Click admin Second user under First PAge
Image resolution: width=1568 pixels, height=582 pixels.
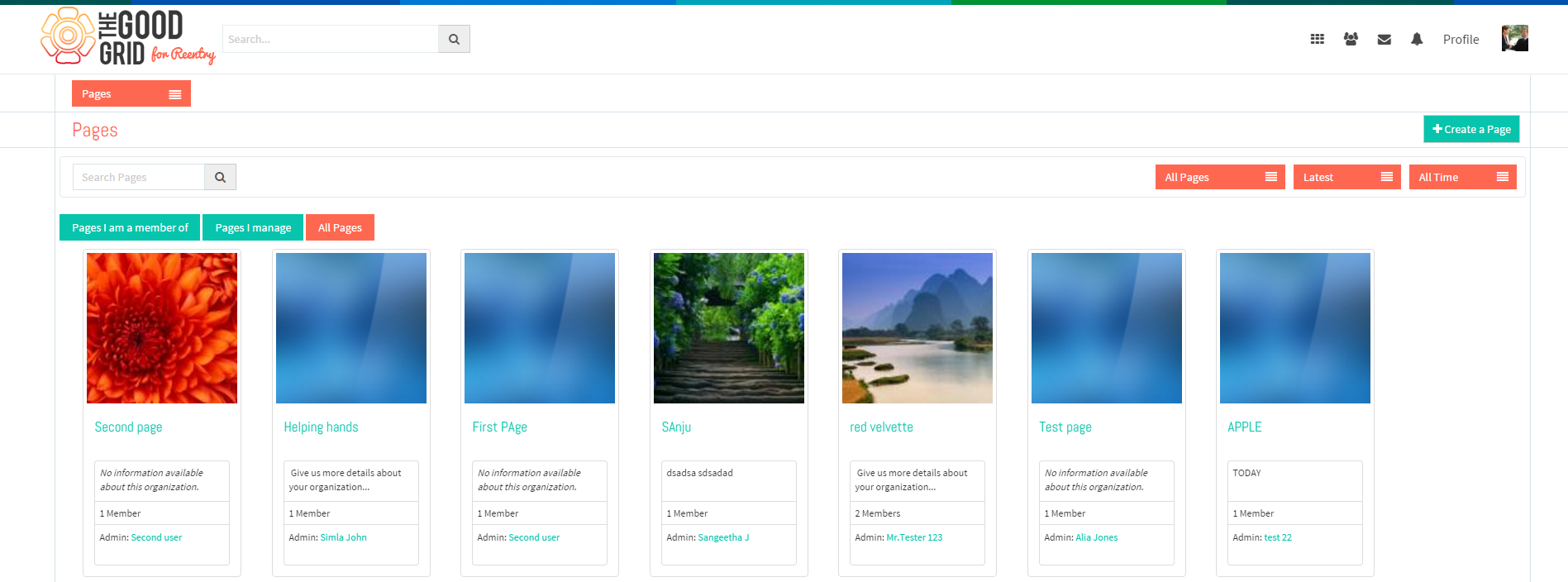534,537
